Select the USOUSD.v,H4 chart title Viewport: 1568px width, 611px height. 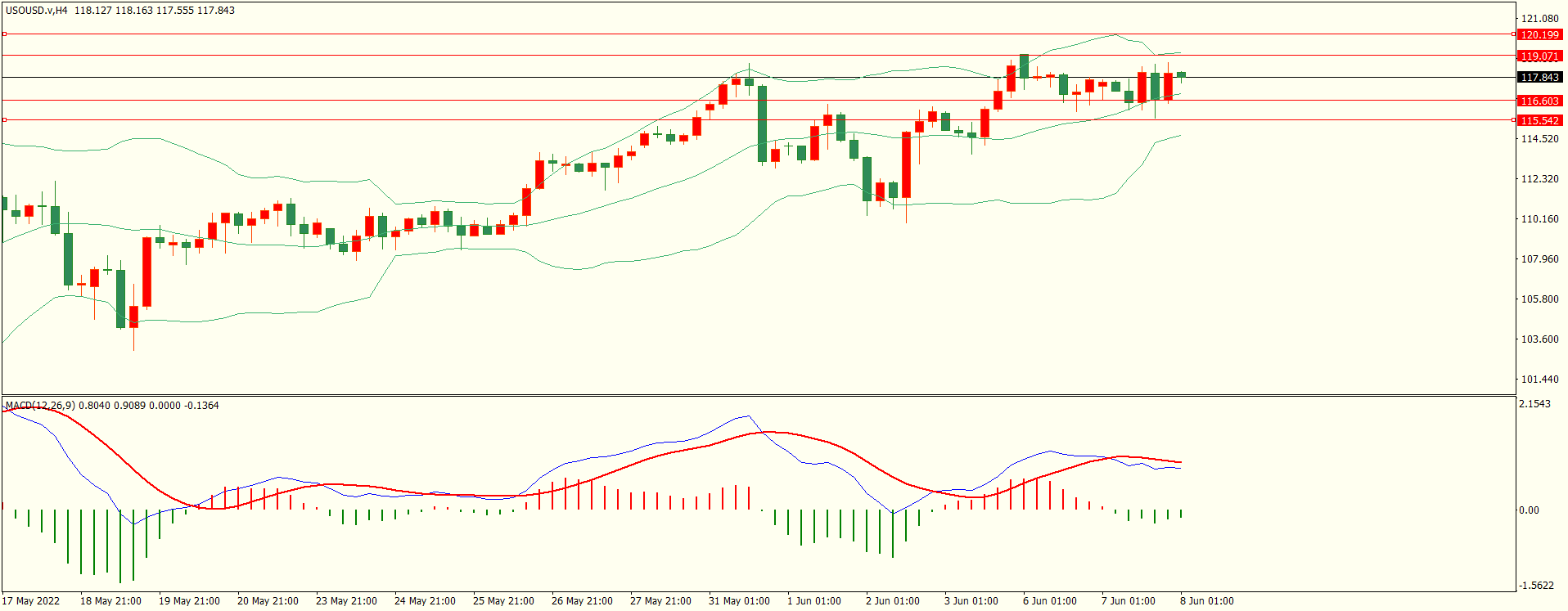click(37, 11)
